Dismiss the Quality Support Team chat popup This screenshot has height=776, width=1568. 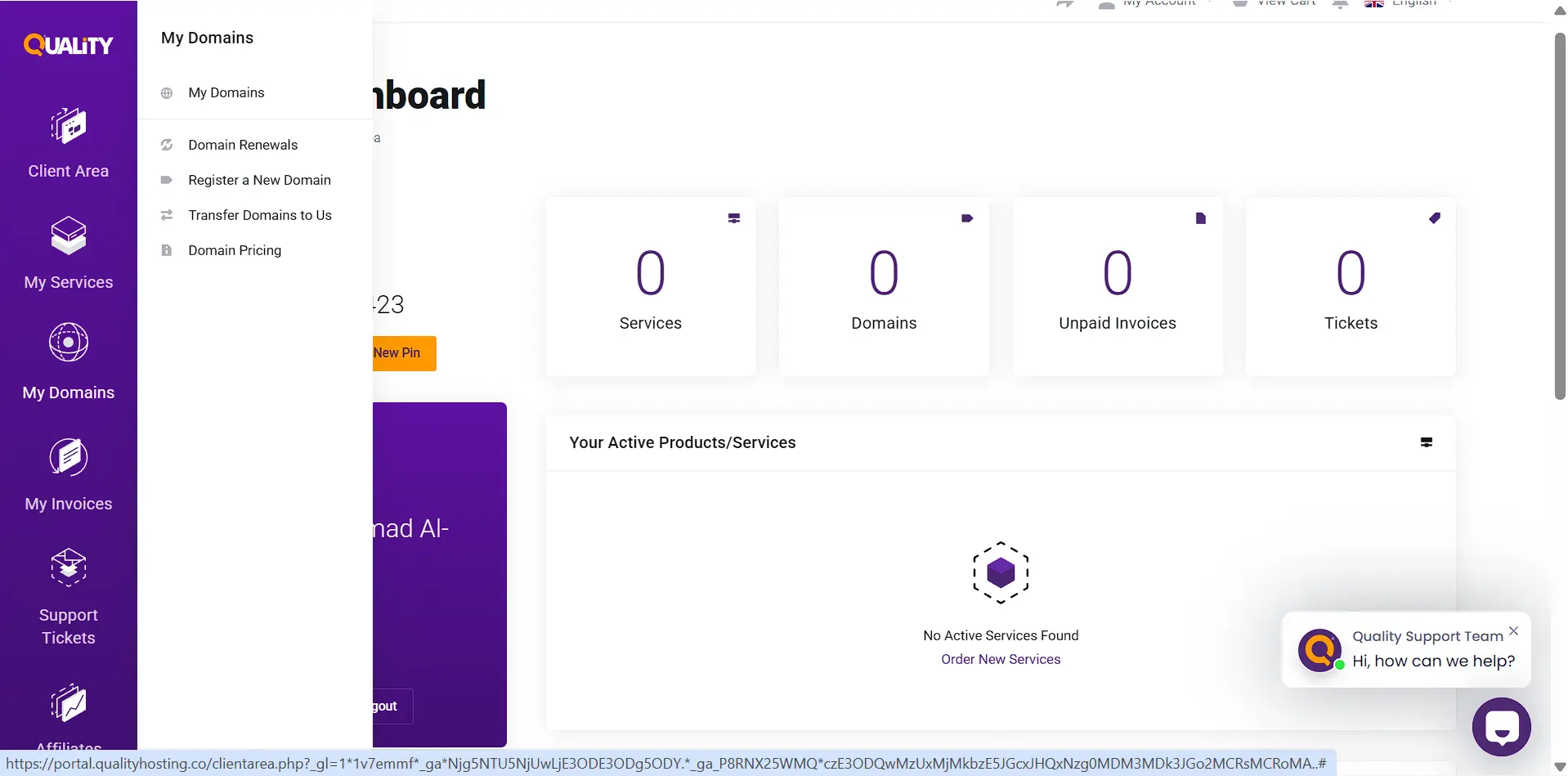click(x=1513, y=630)
